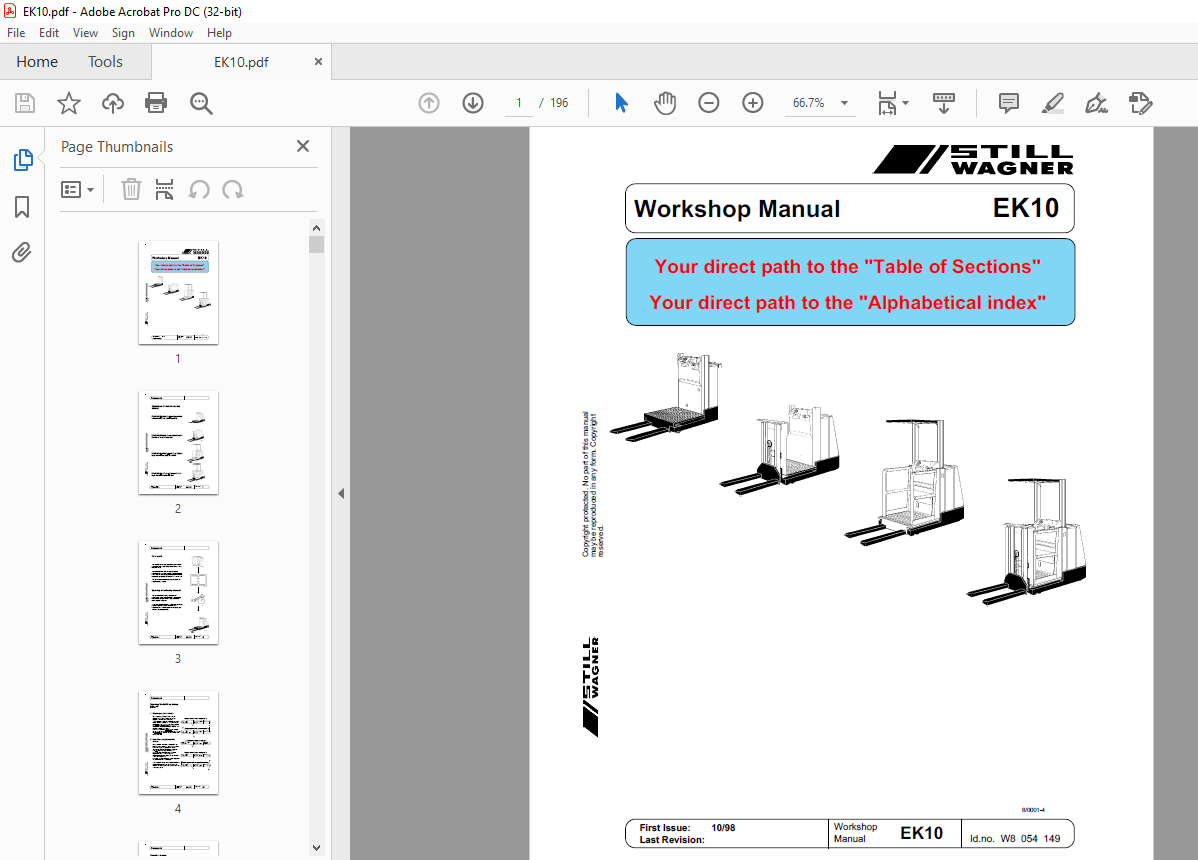Zoom in with plus icon
This screenshot has height=860, width=1198.
coord(753,103)
